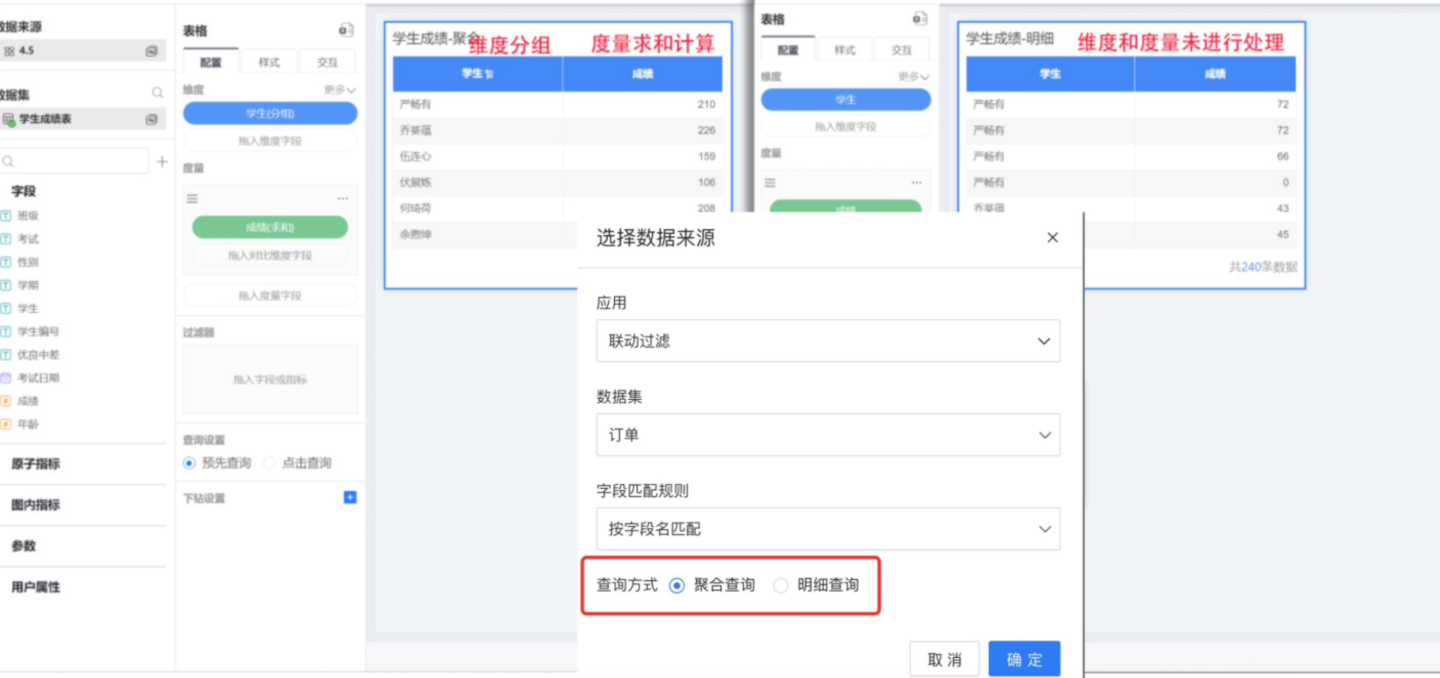Switch to the 样式 tab in left panel
The height and width of the screenshot is (678, 1440).
[269, 62]
